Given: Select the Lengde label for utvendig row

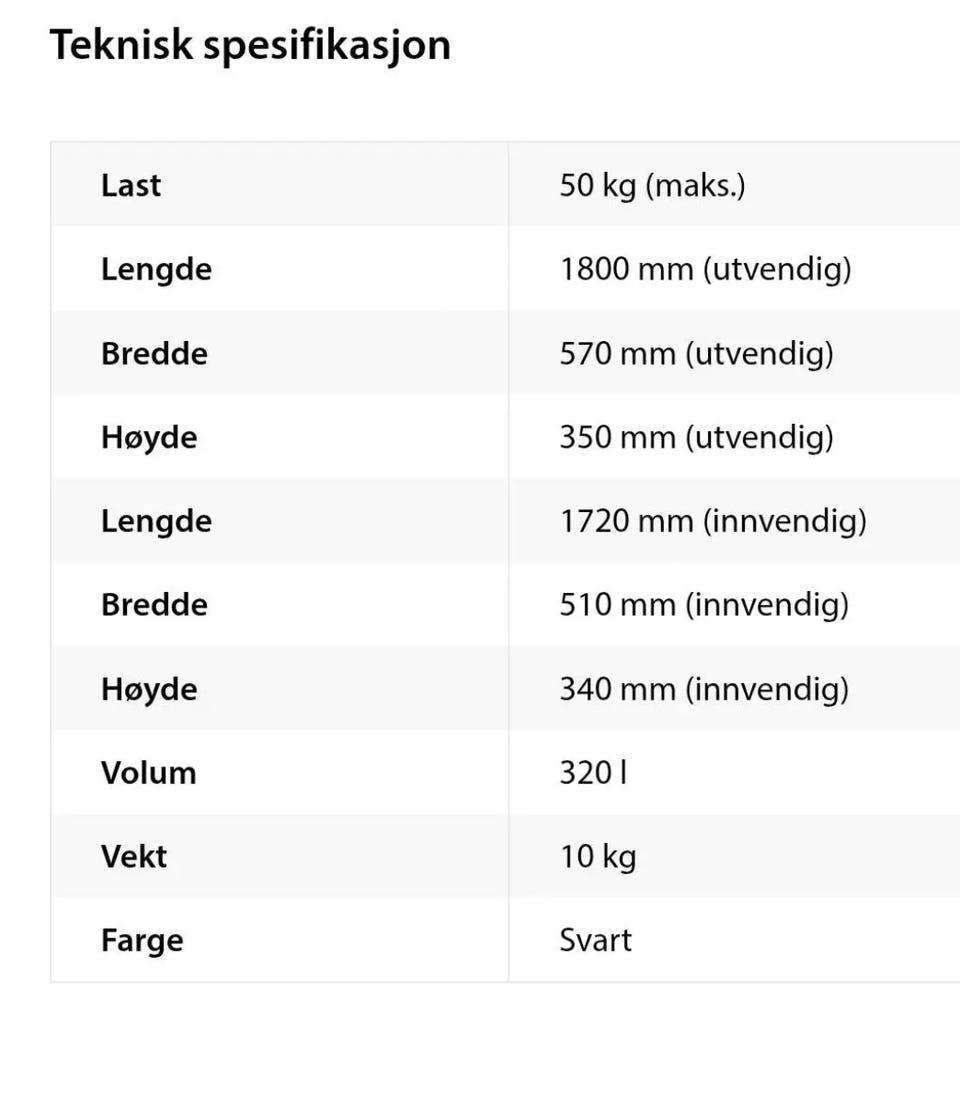Looking at the screenshot, I should 156,270.
